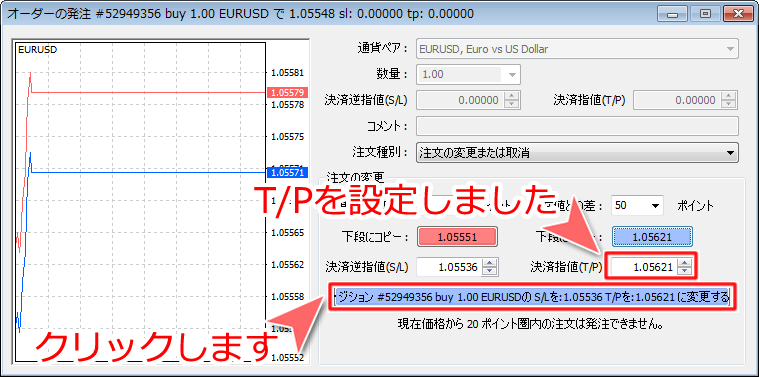Increase T/P 1.05621 with up arrow
Image resolution: width=759 pixels, height=377 pixels.
click(x=685, y=262)
